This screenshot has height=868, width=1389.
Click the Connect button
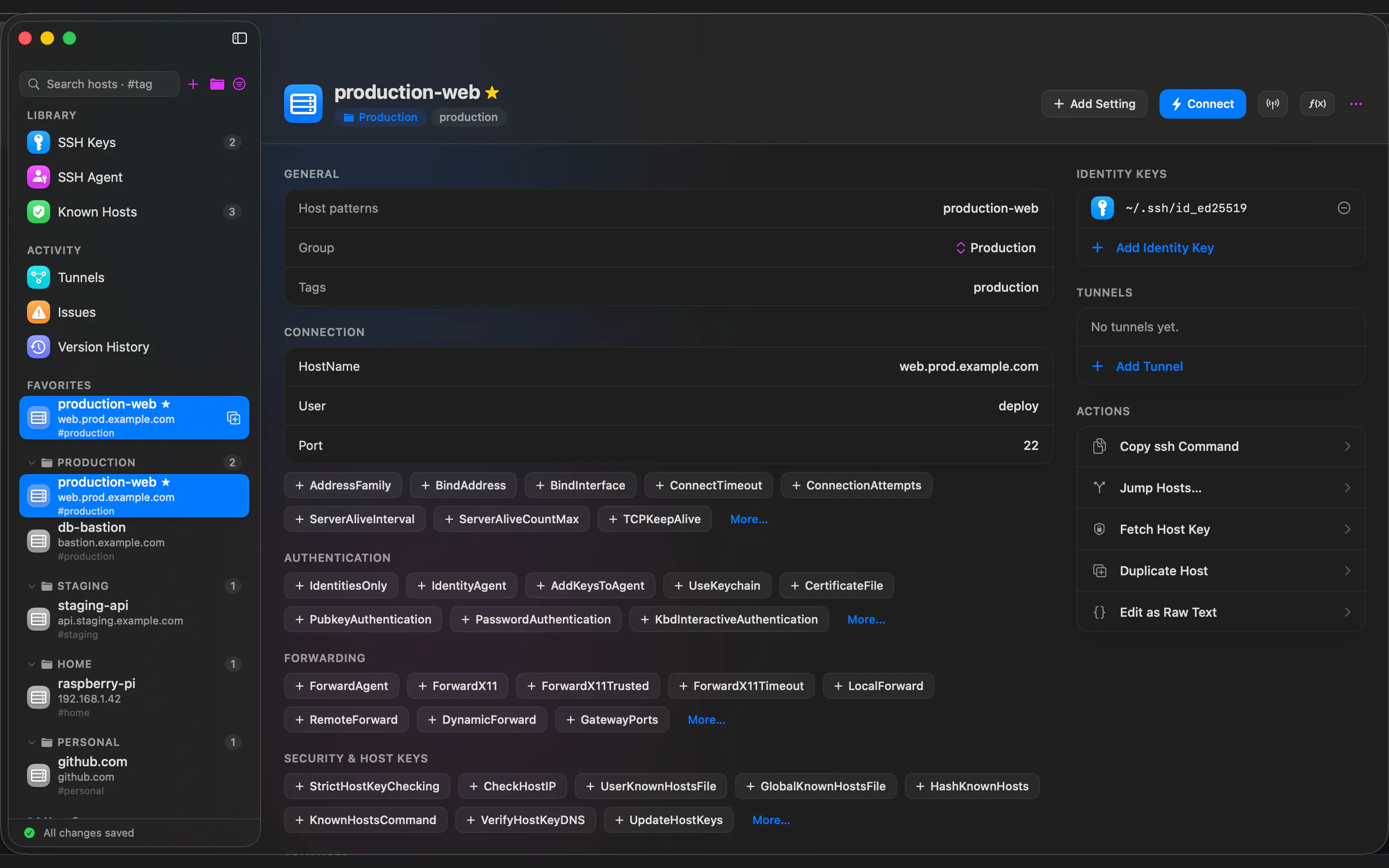point(1202,104)
